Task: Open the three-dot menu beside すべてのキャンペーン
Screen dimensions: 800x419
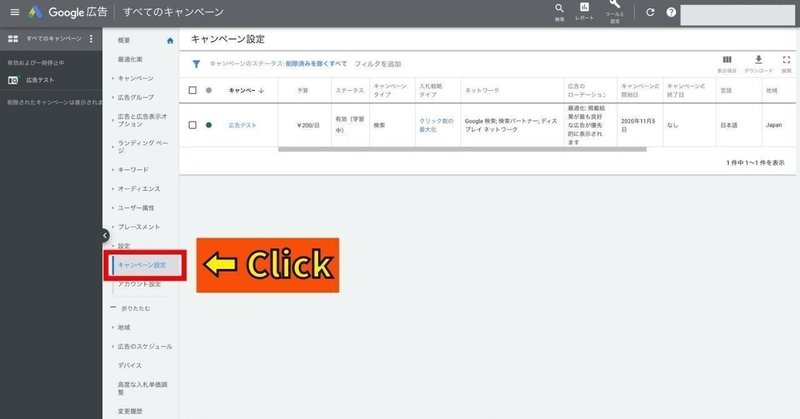Action: tap(91, 39)
